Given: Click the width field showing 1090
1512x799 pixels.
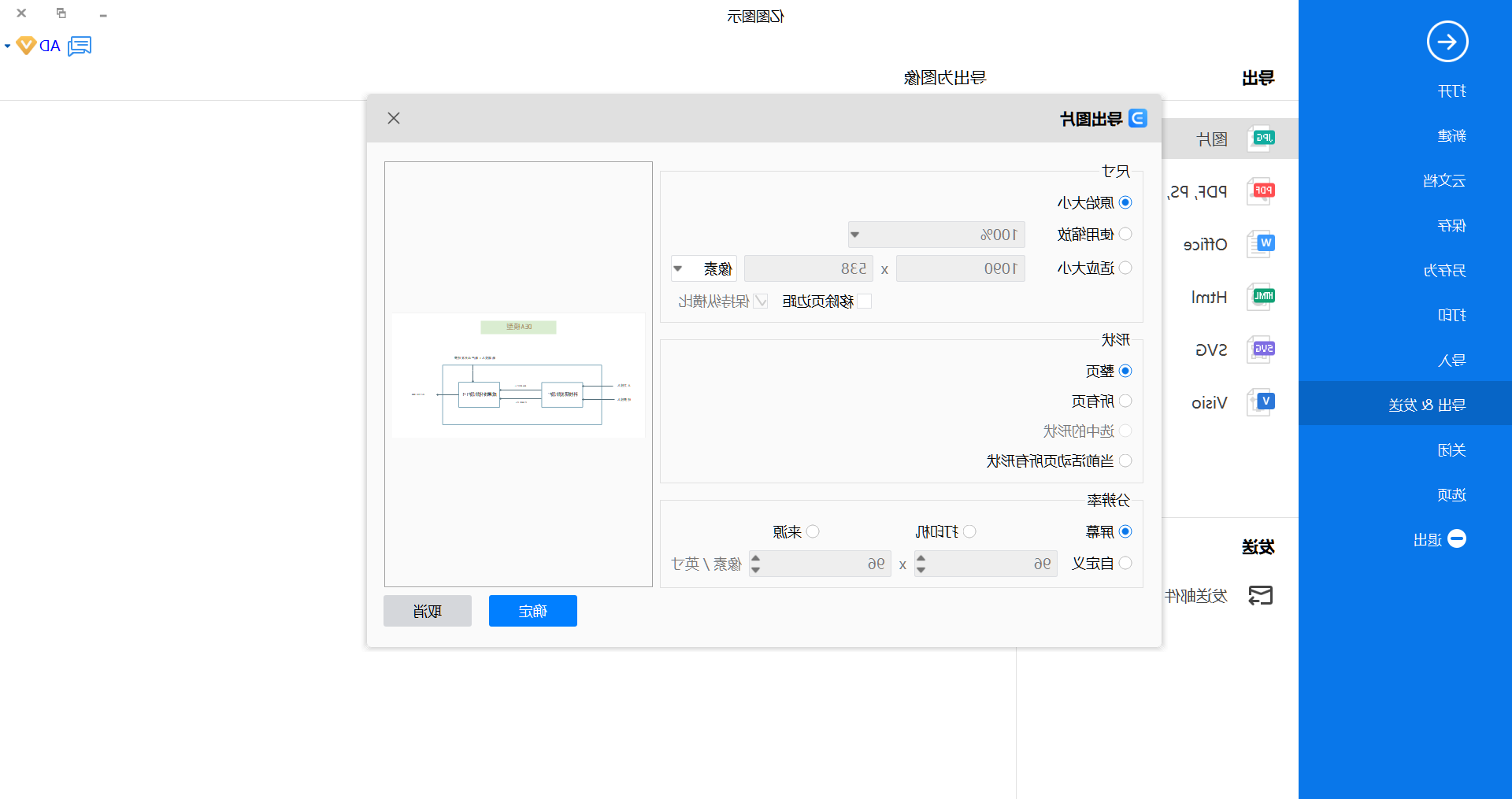Looking at the screenshot, I should (x=961, y=268).
